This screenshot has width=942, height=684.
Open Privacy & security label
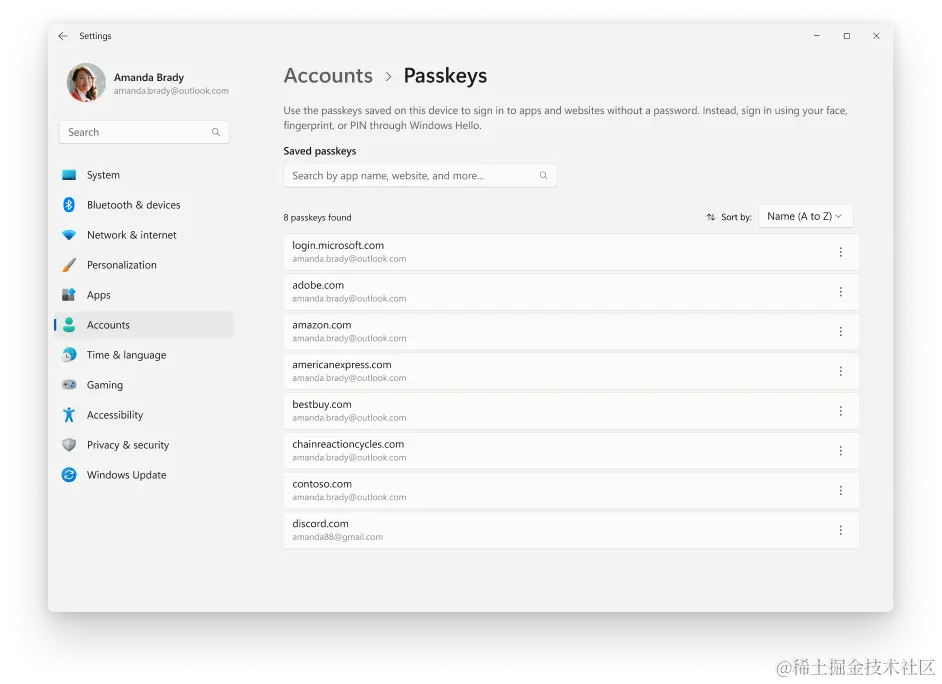tap(128, 445)
